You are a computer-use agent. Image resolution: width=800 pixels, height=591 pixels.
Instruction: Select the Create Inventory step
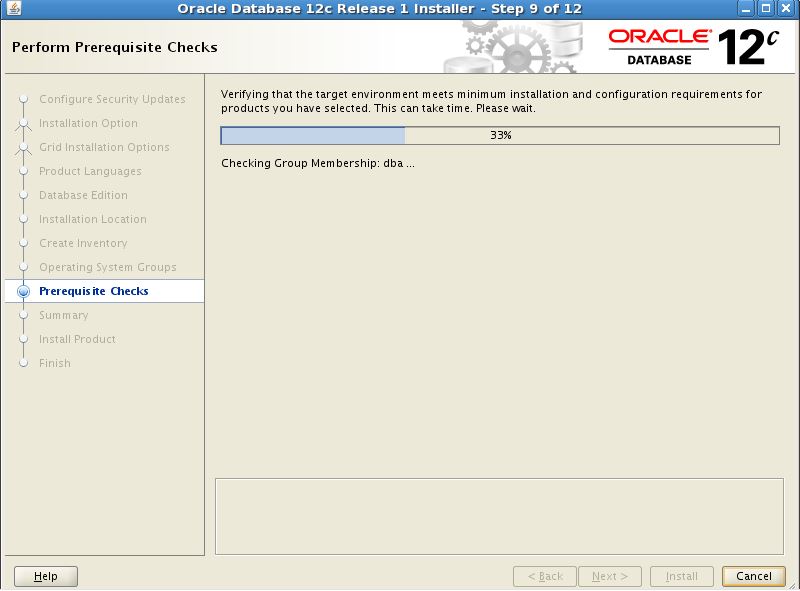click(83, 243)
